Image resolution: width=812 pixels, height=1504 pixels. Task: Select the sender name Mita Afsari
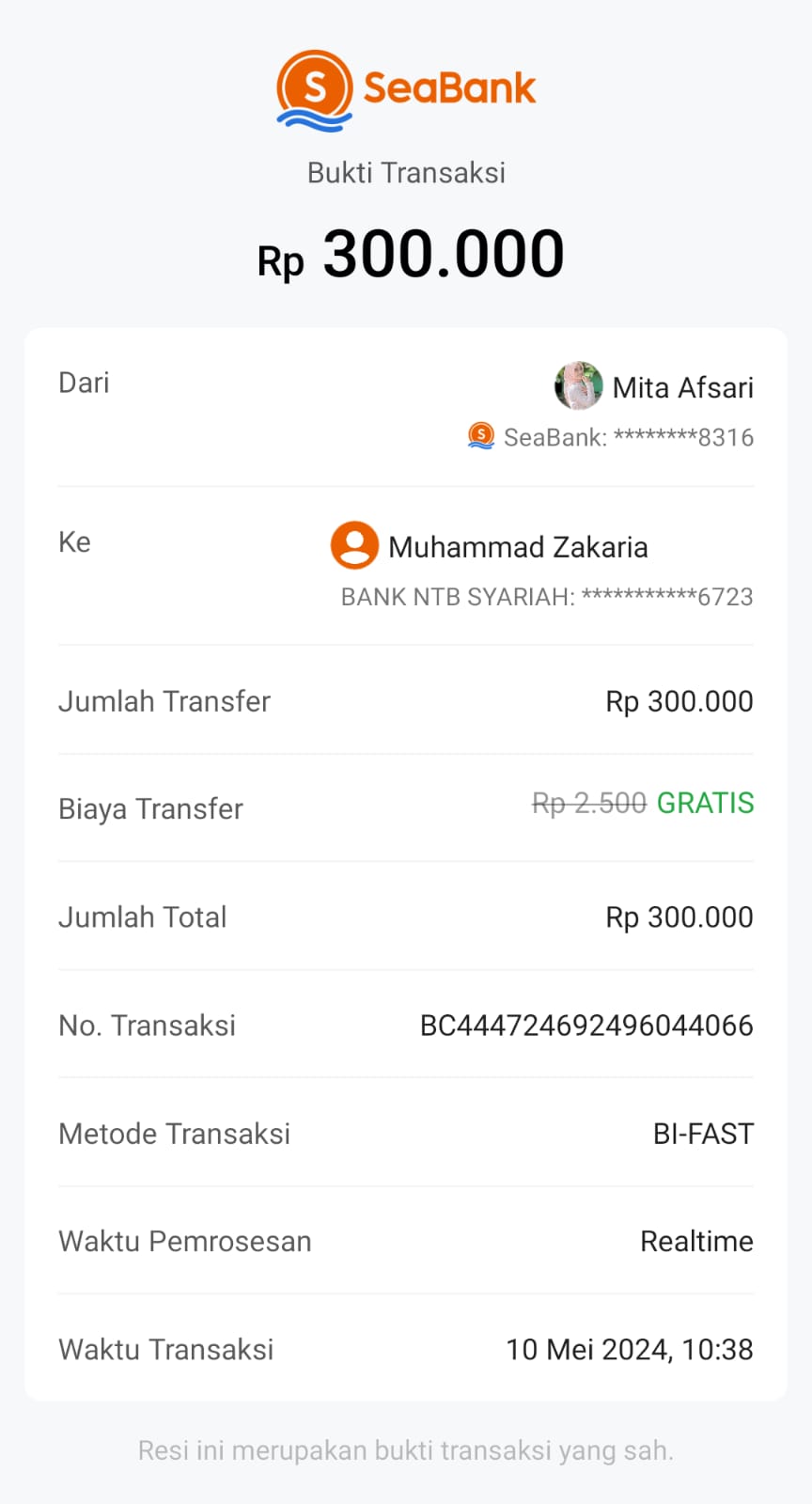[x=682, y=387]
